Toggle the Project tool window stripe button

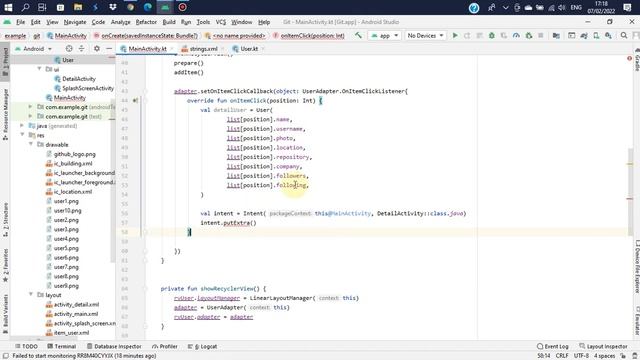(5, 61)
